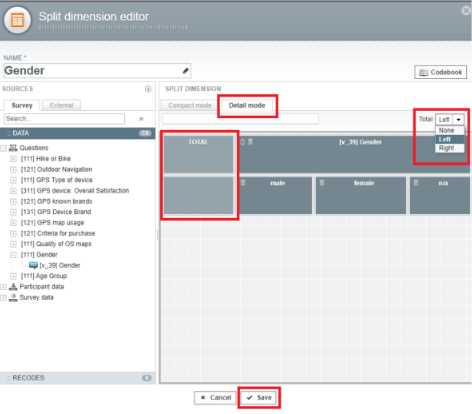Viewport: 472px width, 414px height.
Task: Select Quality of OS maps tree item
Action: coord(56,244)
